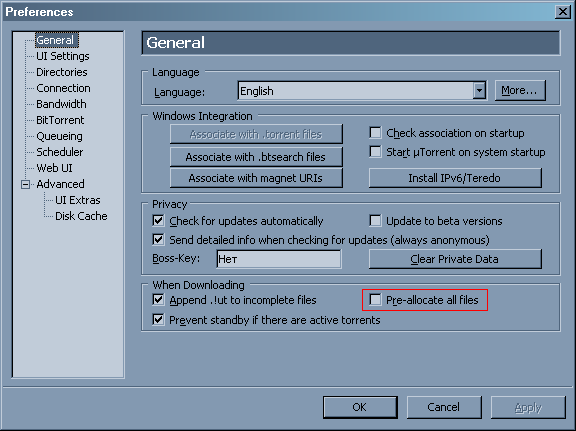This screenshot has width=576, height=431.
Task: Focus the Boss-Key input field
Action: coord(279,259)
